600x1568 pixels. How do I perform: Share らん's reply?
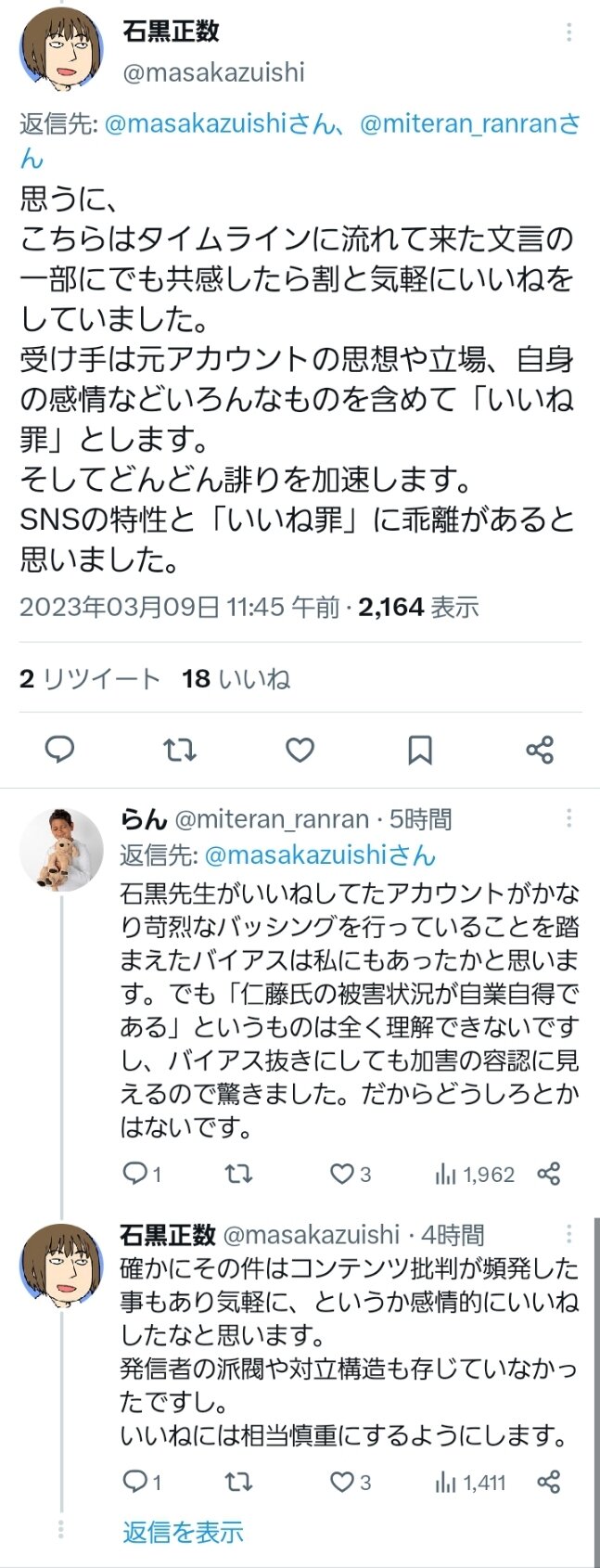click(x=549, y=1174)
